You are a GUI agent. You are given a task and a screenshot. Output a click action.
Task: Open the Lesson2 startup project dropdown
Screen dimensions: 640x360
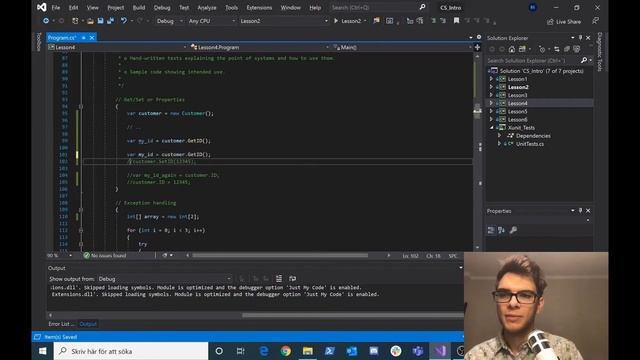point(284,21)
